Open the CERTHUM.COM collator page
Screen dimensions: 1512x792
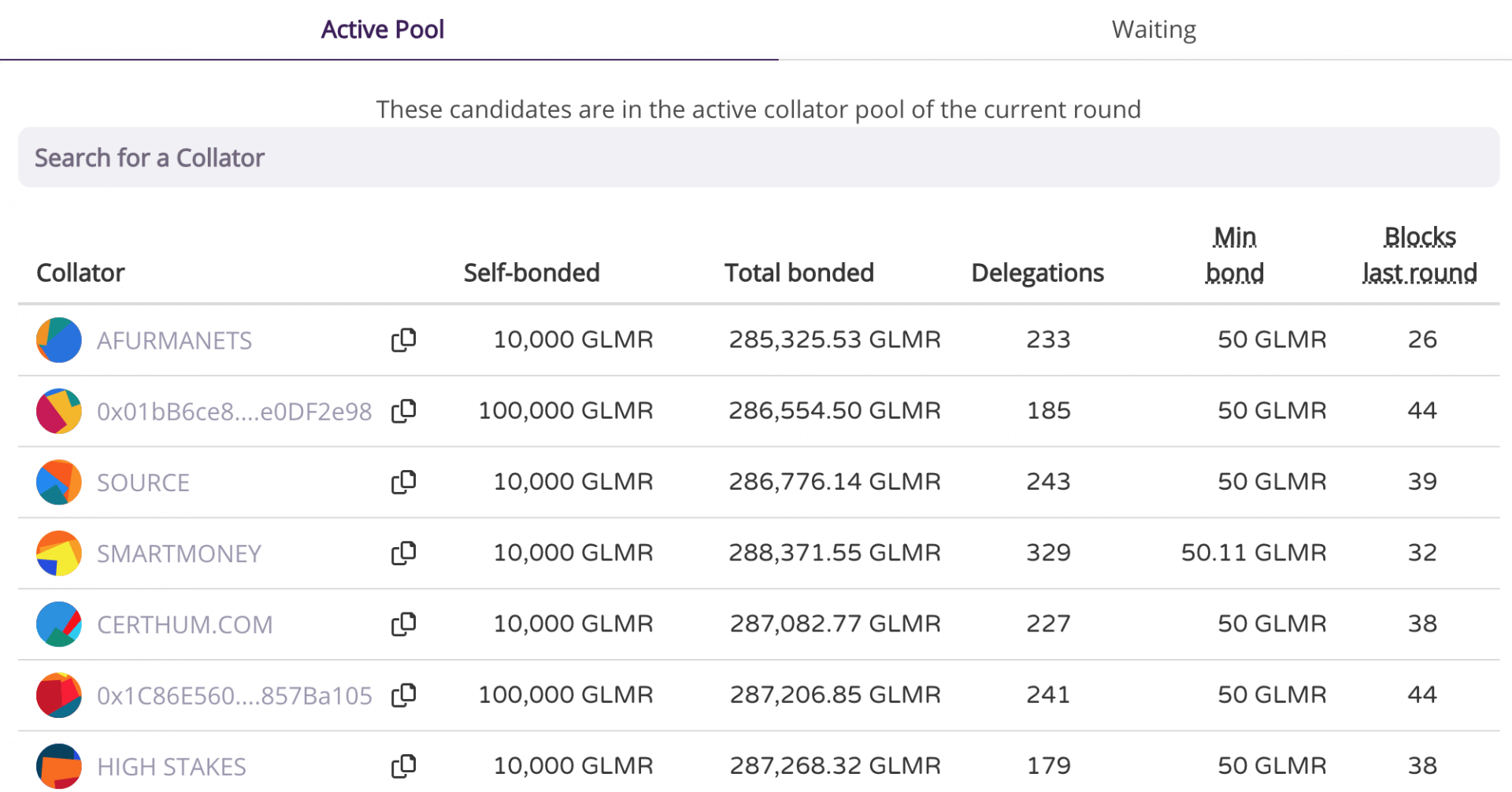(185, 624)
